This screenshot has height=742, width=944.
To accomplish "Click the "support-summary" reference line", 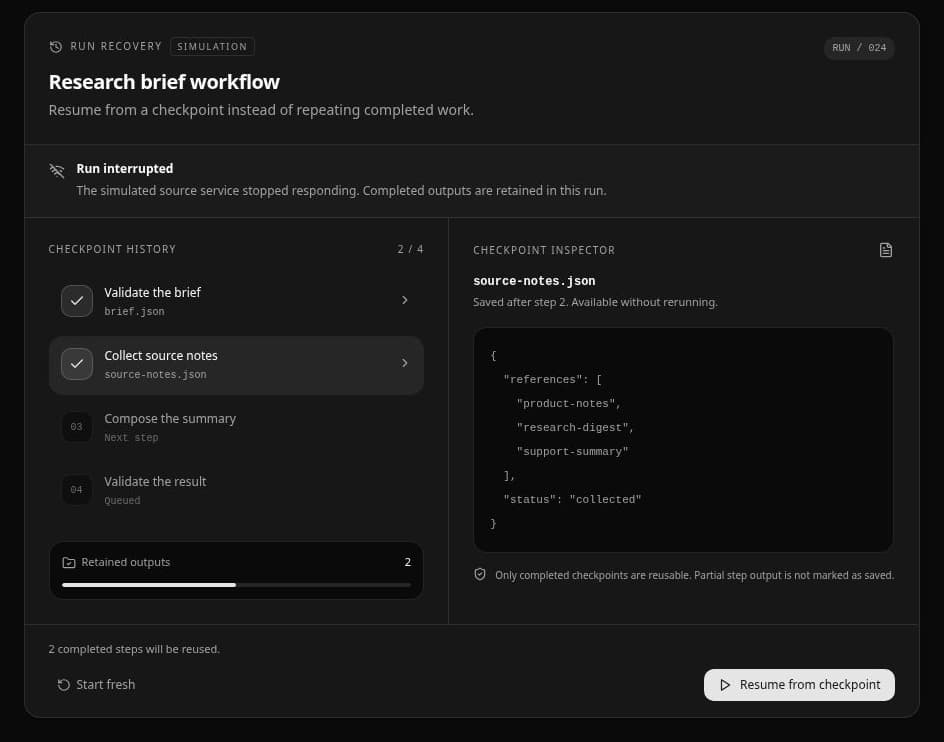I will tap(572, 452).
